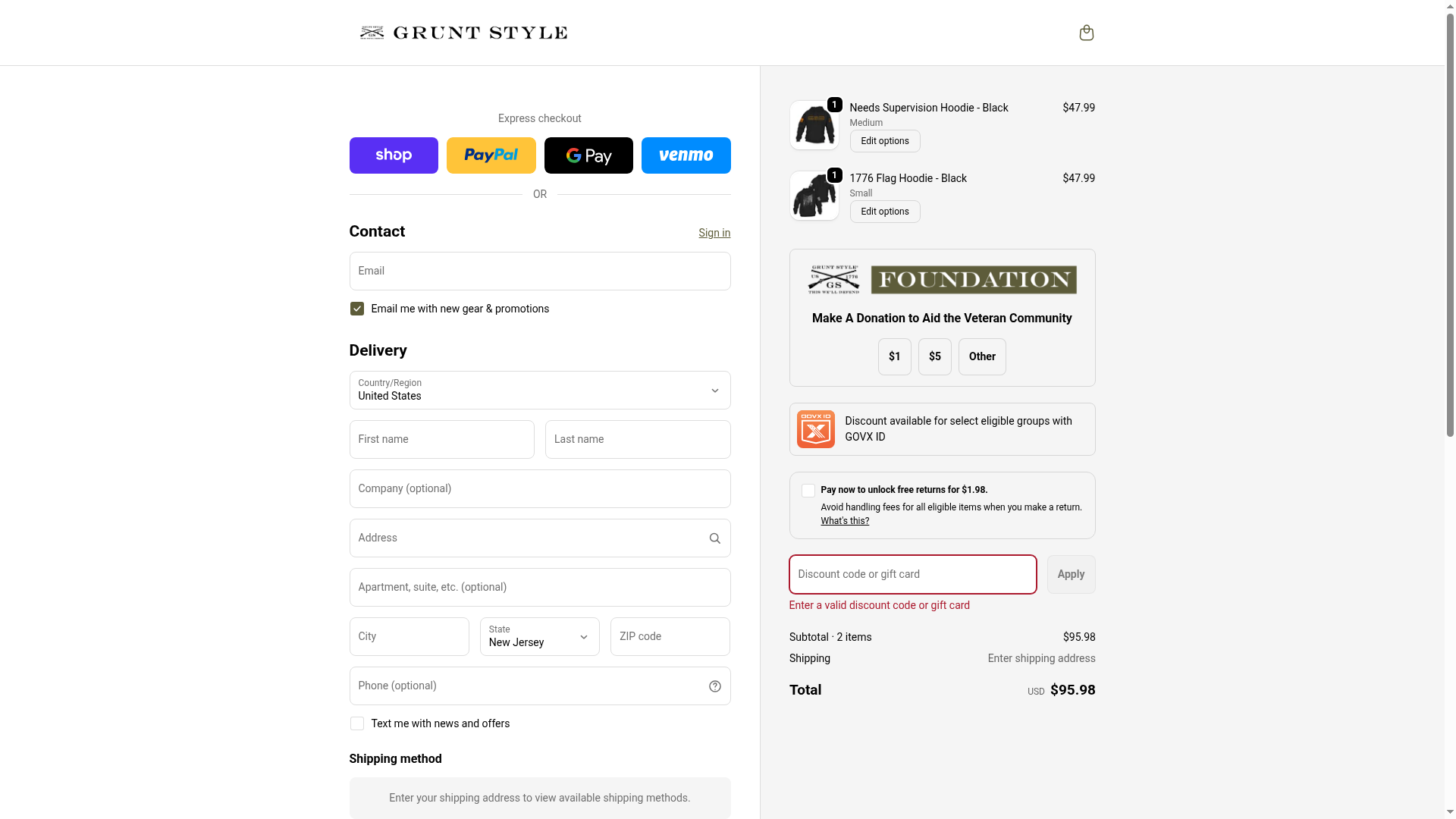
Task: Donate $5 to the Foundation
Action: pyautogui.click(x=934, y=356)
